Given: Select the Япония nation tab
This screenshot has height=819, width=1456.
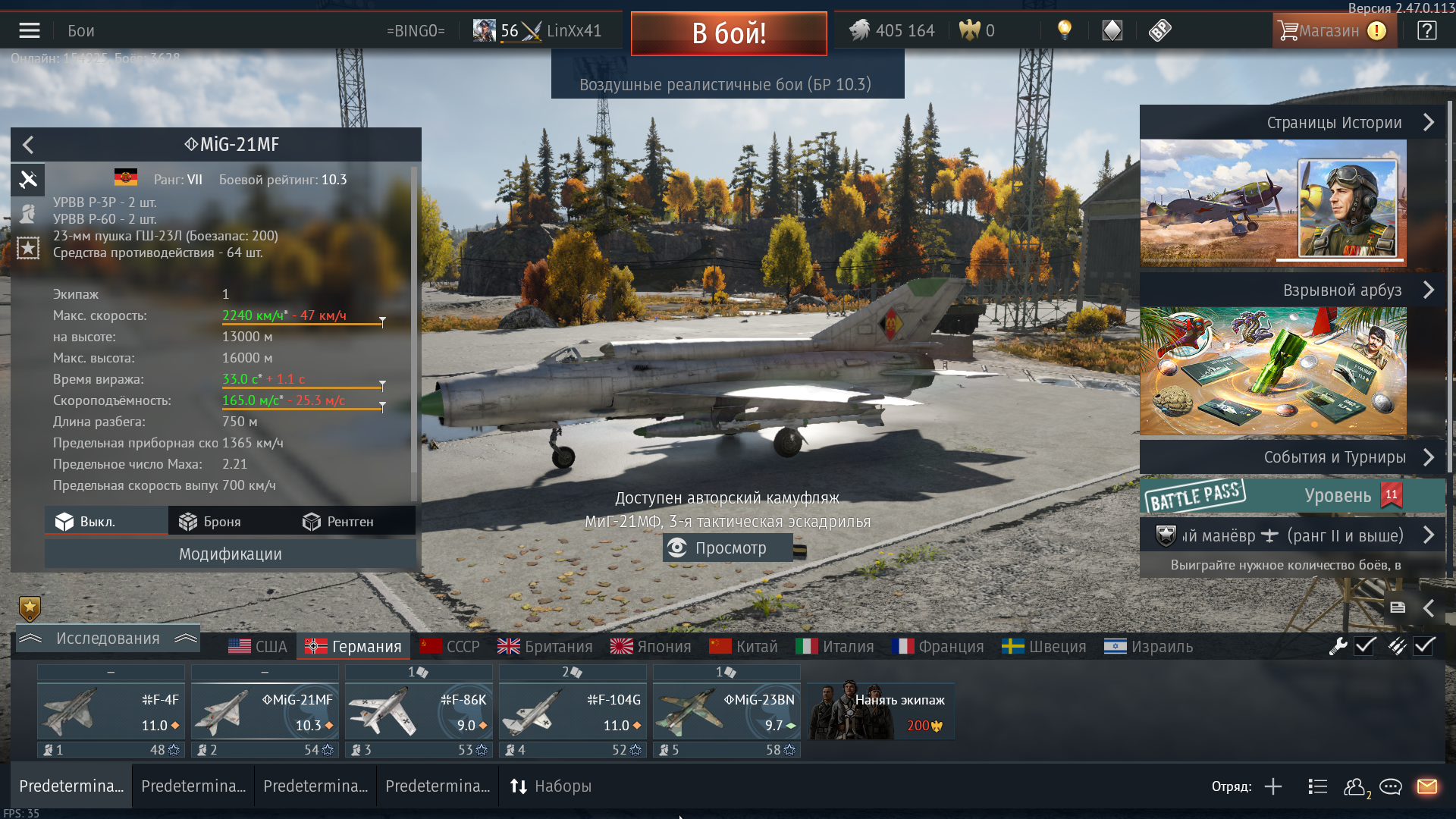Looking at the screenshot, I should (x=651, y=647).
